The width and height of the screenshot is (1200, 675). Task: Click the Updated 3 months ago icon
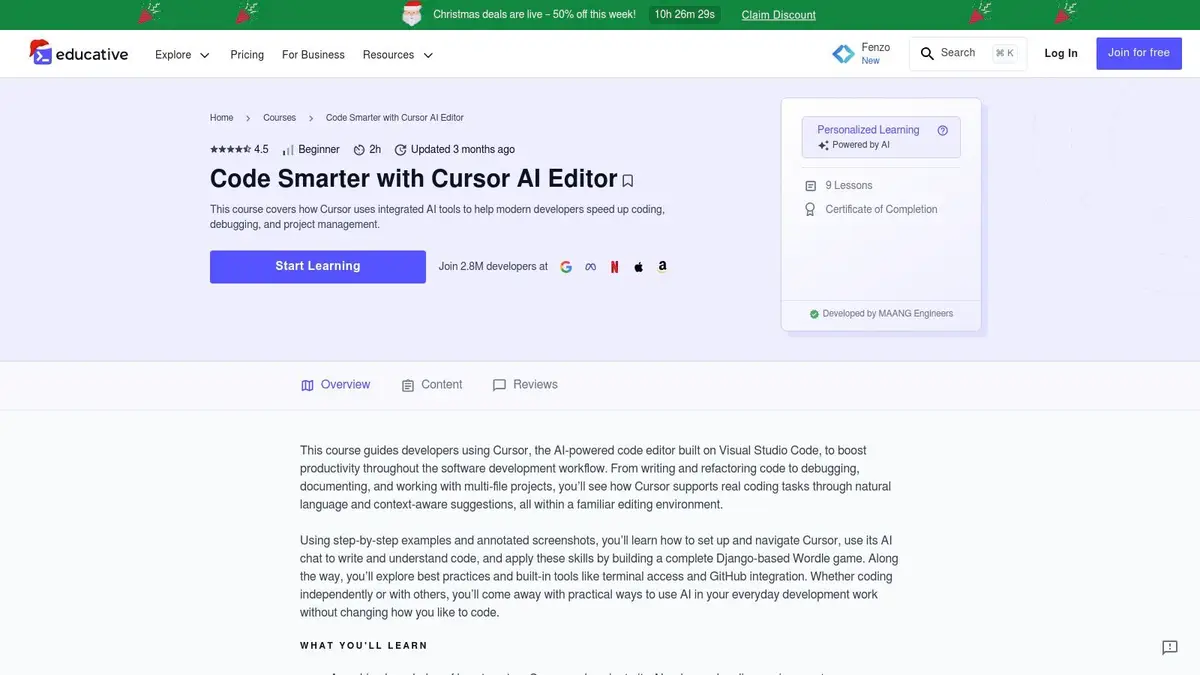tap(400, 150)
